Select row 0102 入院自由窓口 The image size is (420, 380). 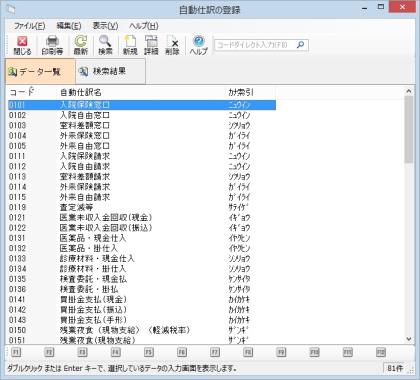tap(142, 115)
